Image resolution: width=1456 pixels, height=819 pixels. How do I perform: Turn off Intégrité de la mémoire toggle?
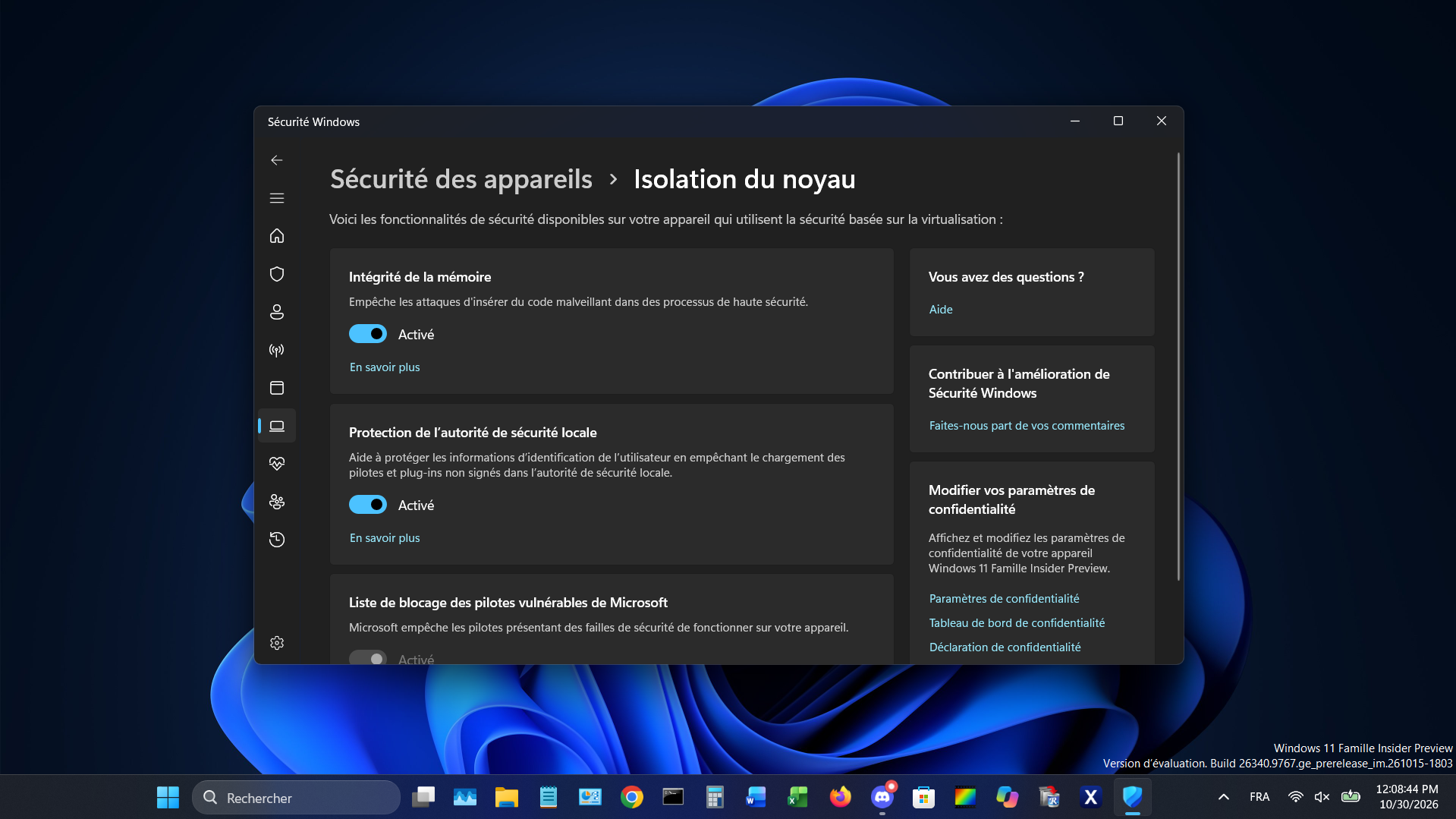point(368,334)
